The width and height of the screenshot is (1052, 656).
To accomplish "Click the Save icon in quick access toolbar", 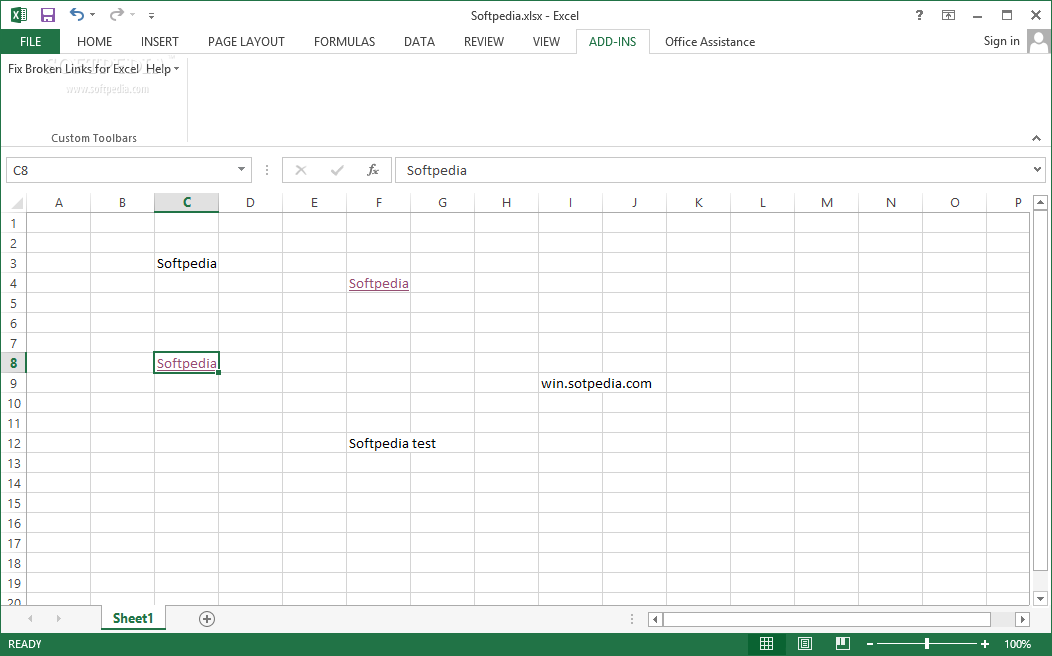I will (x=48, y=15).
